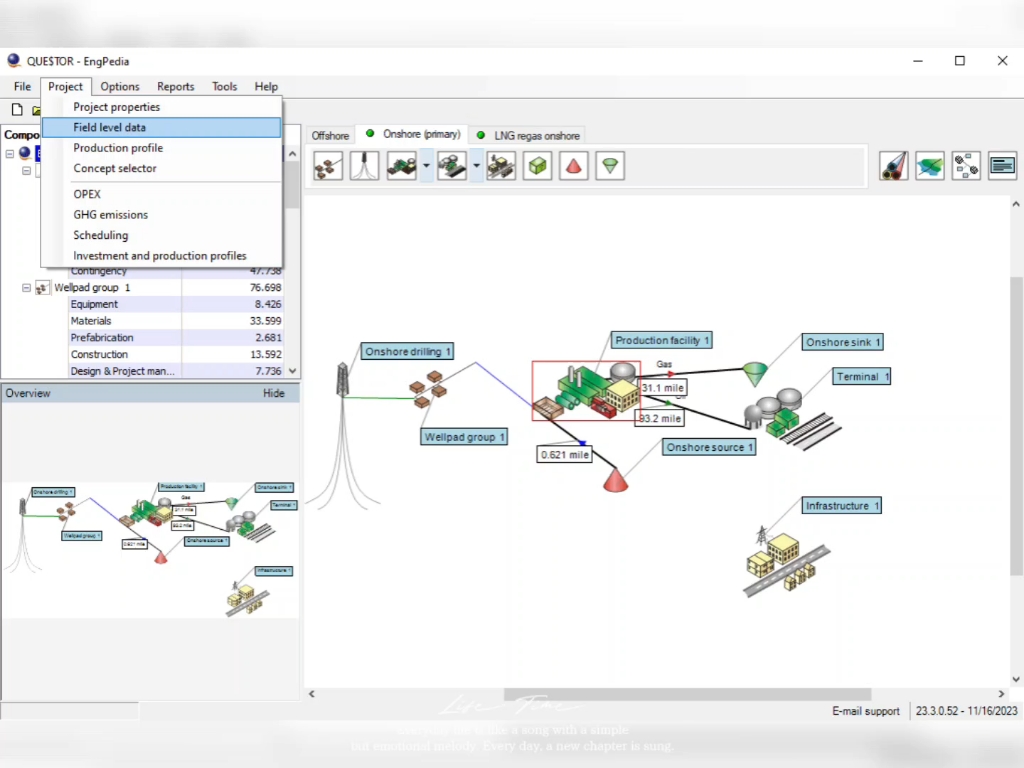Choose GHG emissions menu item
Viewport: 1024px width, 768px height.
162,214
